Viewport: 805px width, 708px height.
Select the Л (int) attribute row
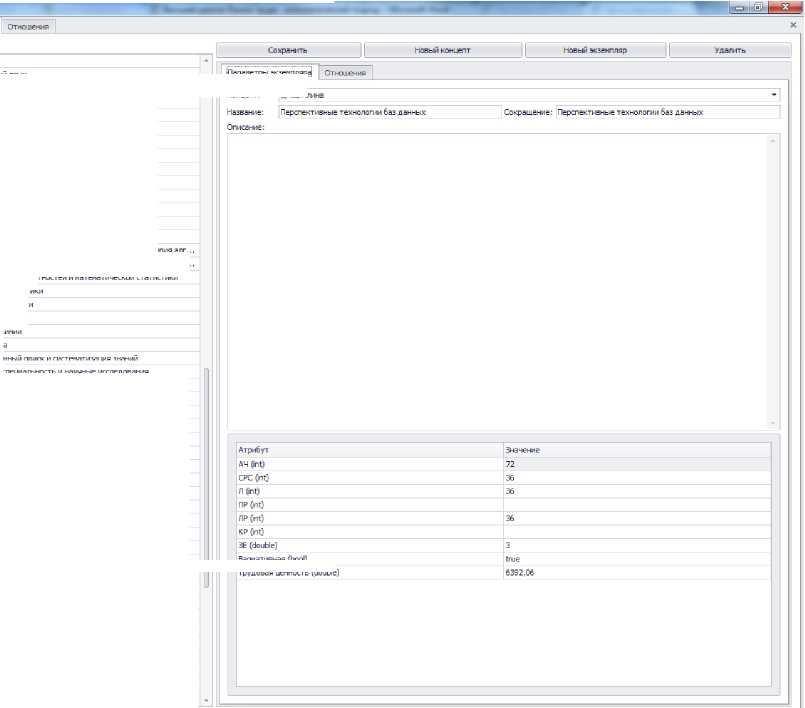tap(504, 491)
